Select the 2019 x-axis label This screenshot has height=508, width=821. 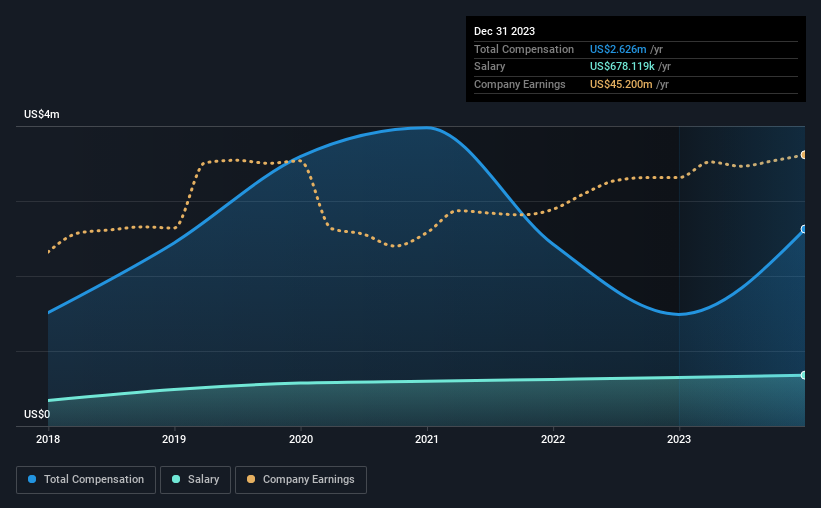[174, 439]
